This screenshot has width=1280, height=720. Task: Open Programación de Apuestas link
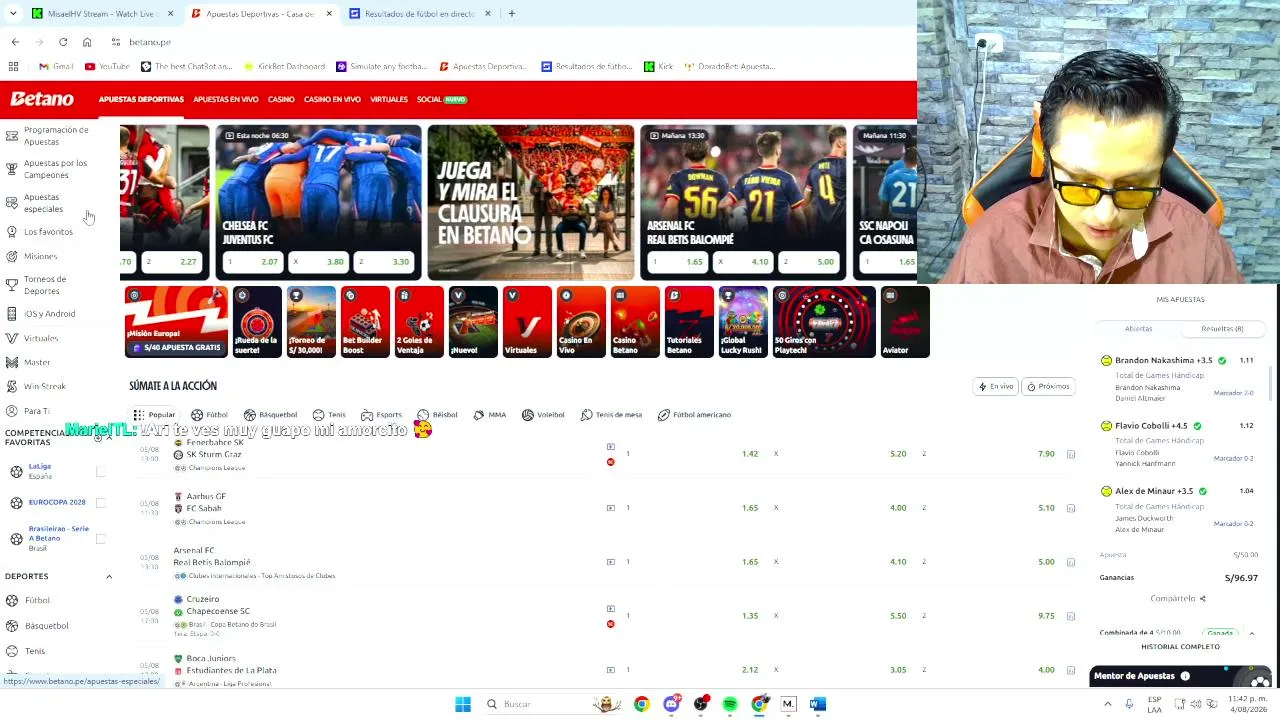(x=56, y=136)
